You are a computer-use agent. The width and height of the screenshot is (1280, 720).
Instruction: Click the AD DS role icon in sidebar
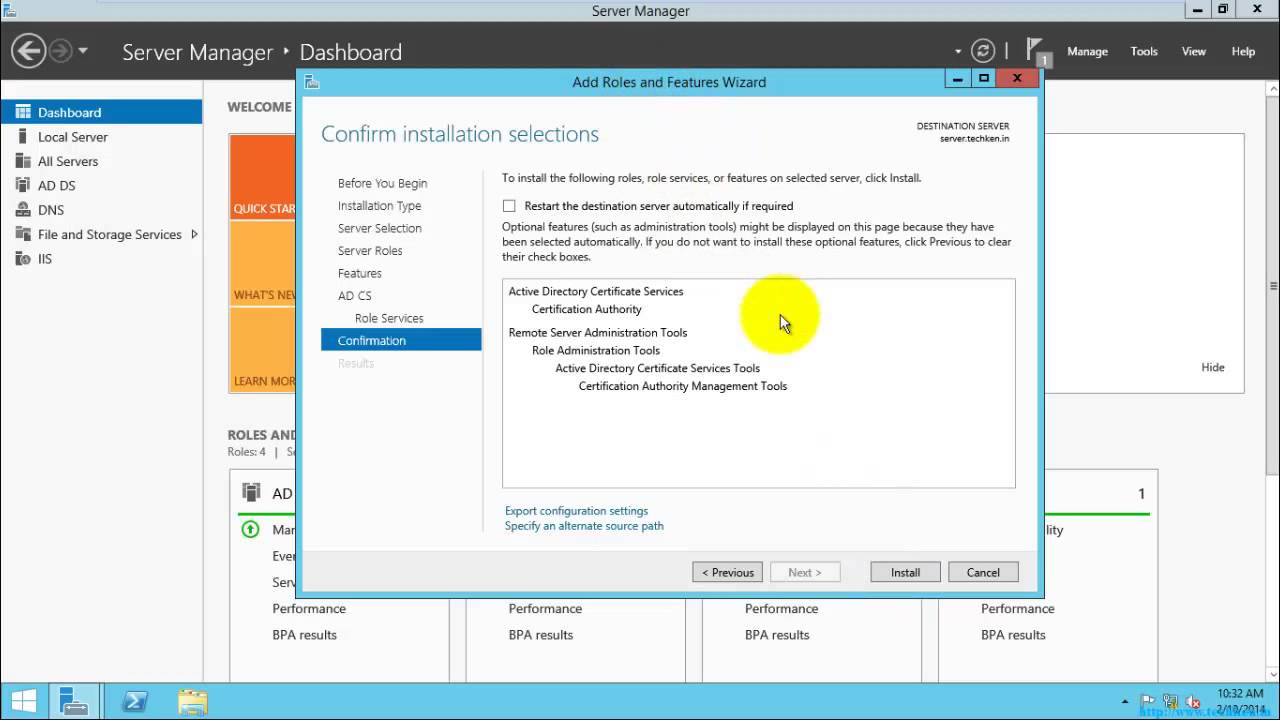[23, 185]
